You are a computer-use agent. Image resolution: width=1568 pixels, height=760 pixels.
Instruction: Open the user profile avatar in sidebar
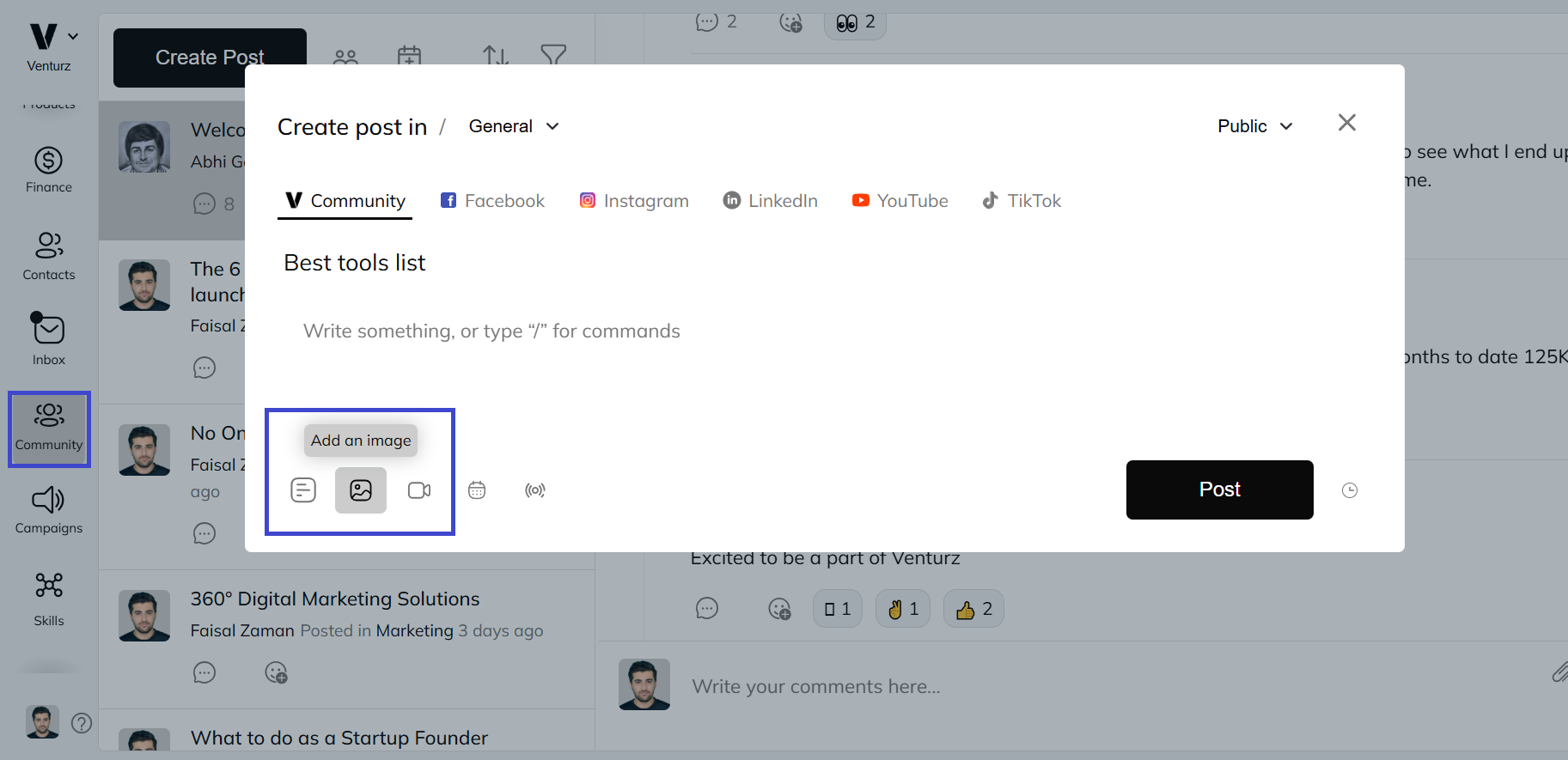coord(42,722)
